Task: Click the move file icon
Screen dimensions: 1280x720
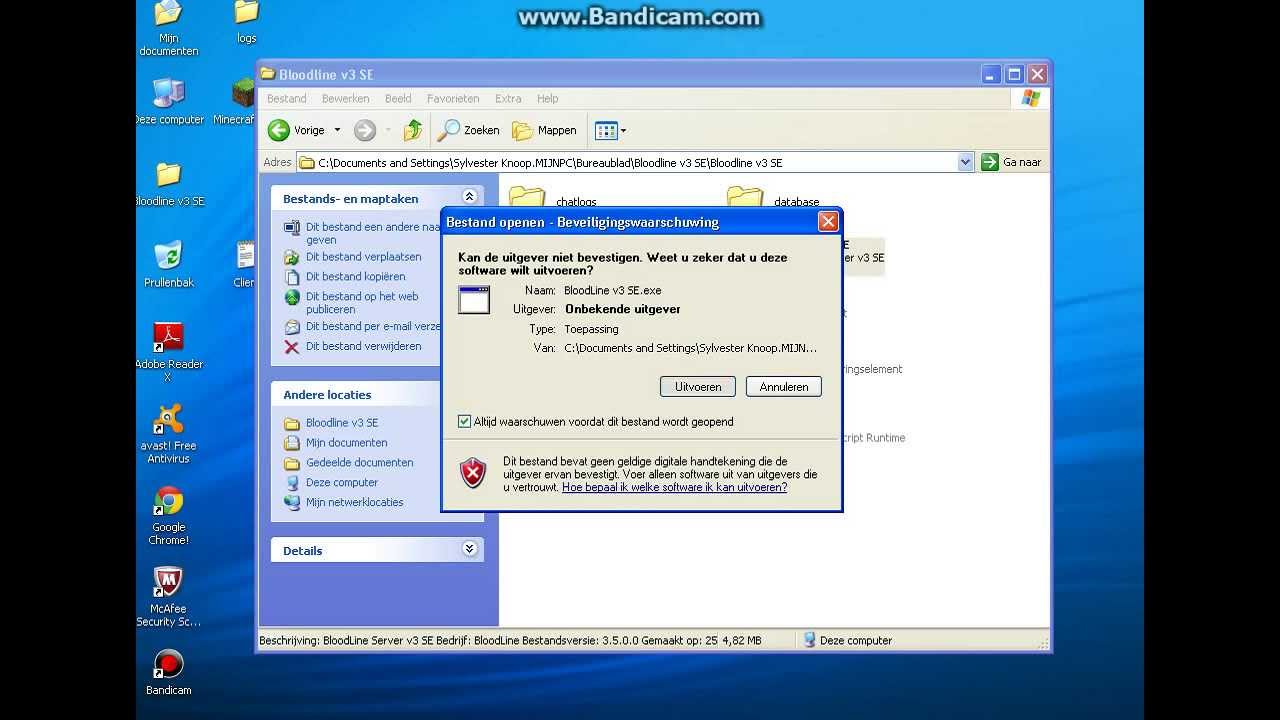Action: [292, 257]
